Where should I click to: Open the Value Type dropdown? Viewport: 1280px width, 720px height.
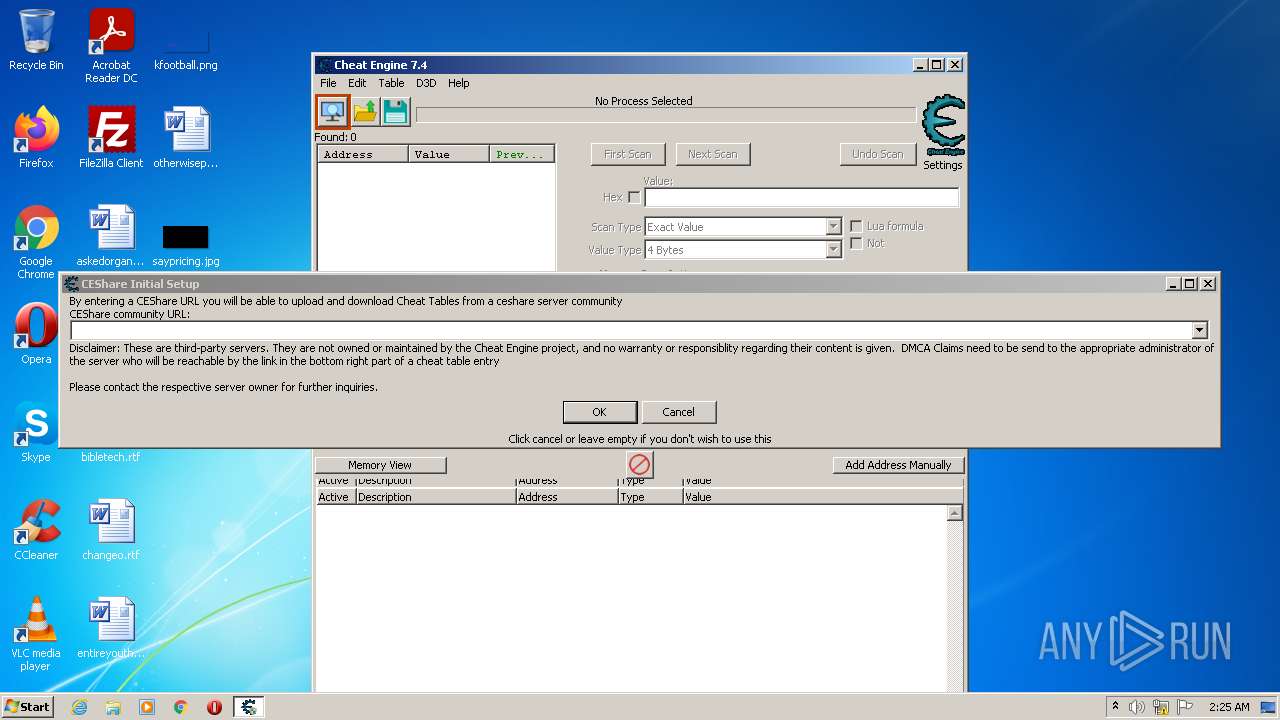click(743, 250)
